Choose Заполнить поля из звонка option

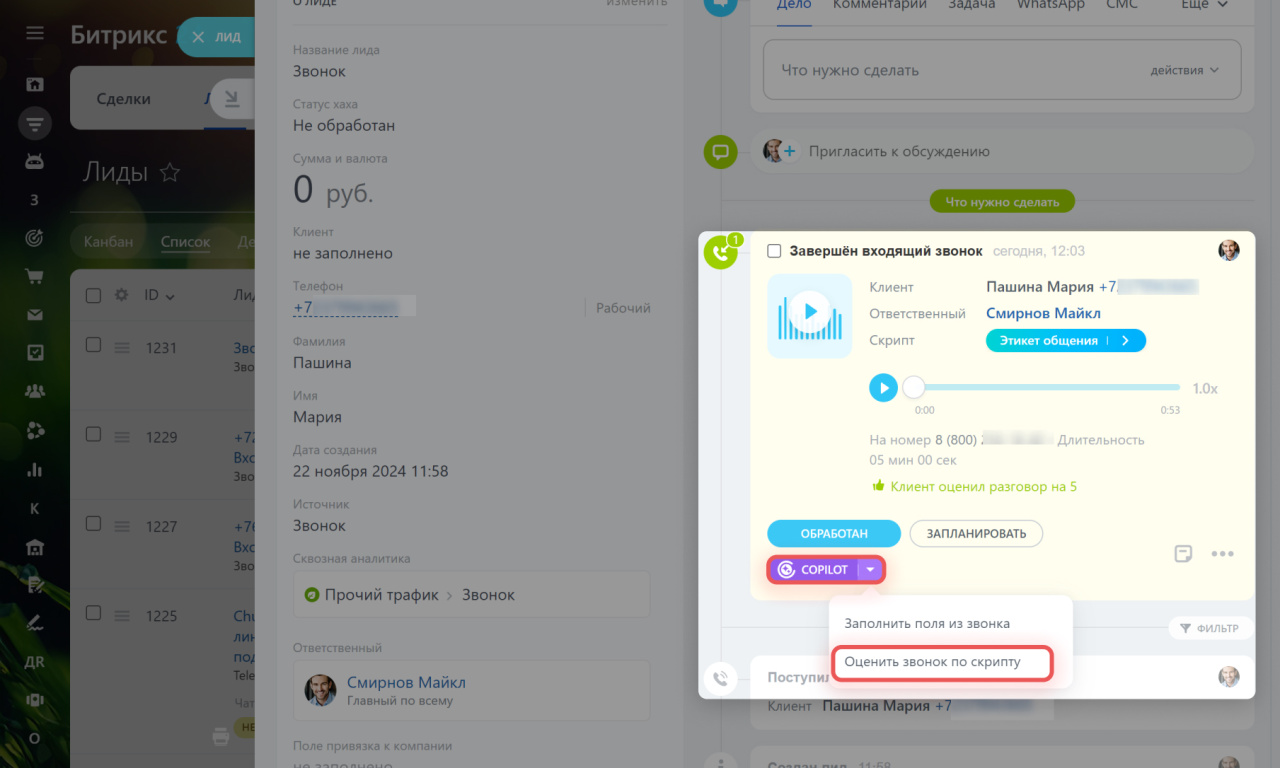point(927,623)
